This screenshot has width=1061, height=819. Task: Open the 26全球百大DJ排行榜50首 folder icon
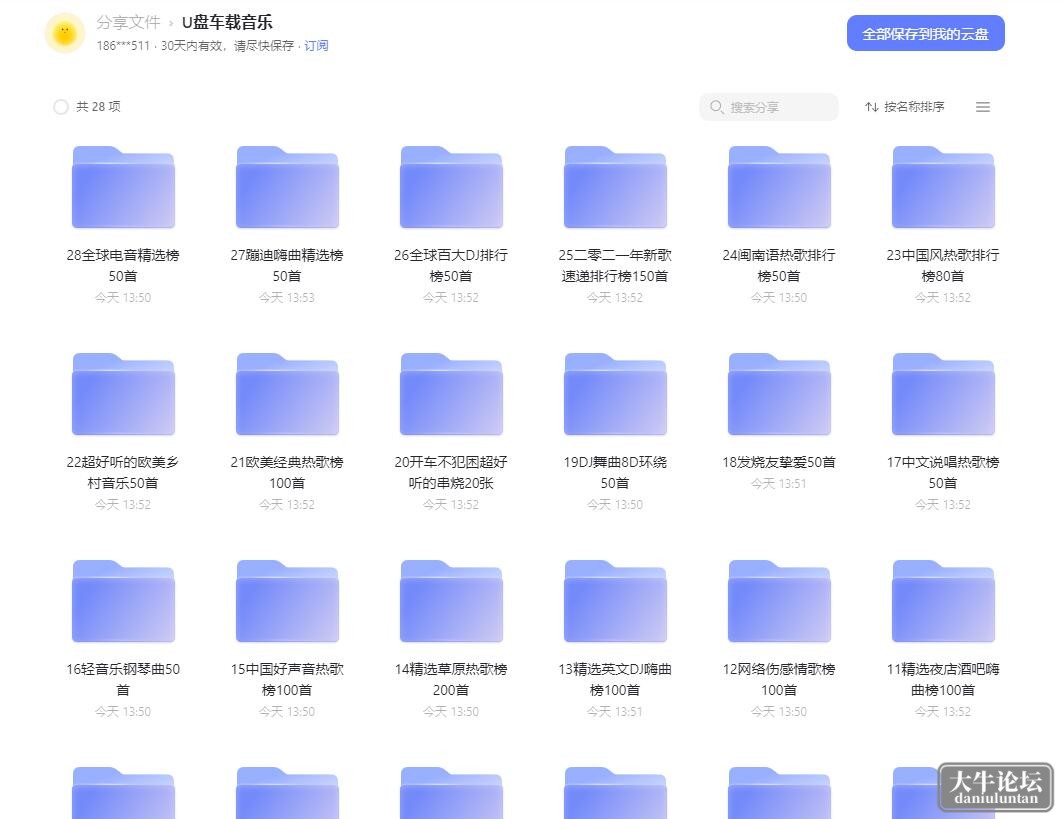pyautogui.click(x=451, y=187)
